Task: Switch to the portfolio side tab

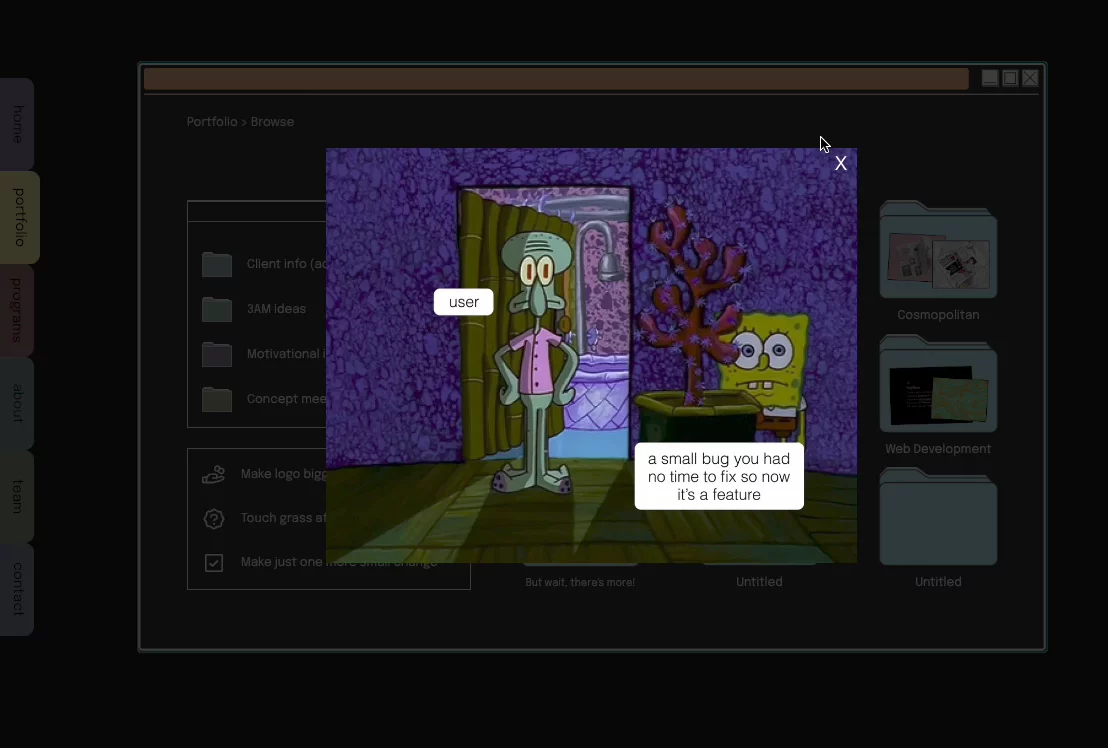Action: (19, 217)
